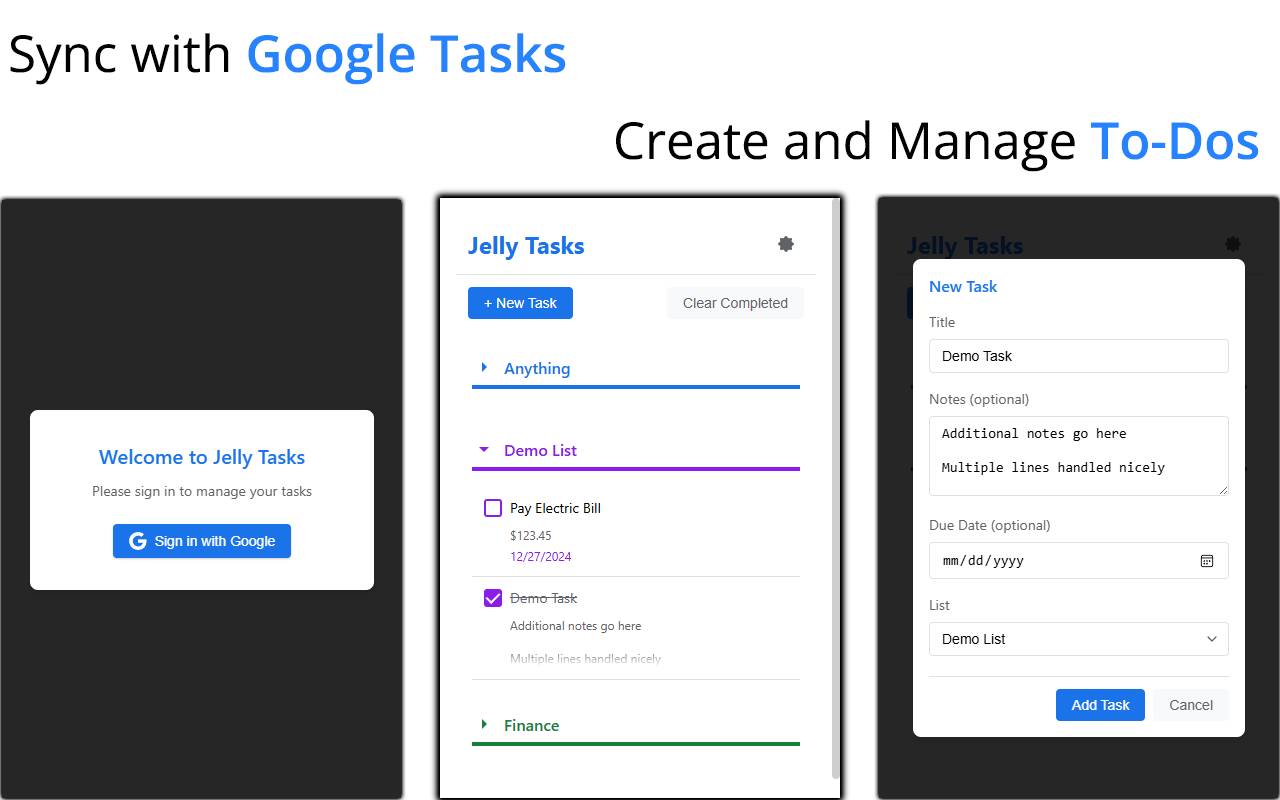Click the Google logo icon on sign-in button
This screenshot has height=800, width=1280.
pos(138,541)
